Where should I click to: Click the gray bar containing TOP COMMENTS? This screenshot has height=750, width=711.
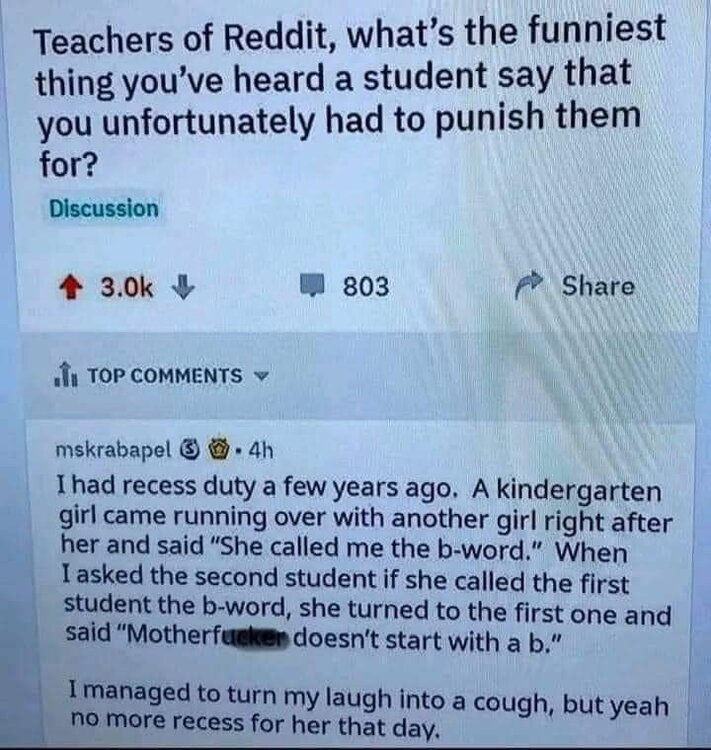tap(359, 376)
